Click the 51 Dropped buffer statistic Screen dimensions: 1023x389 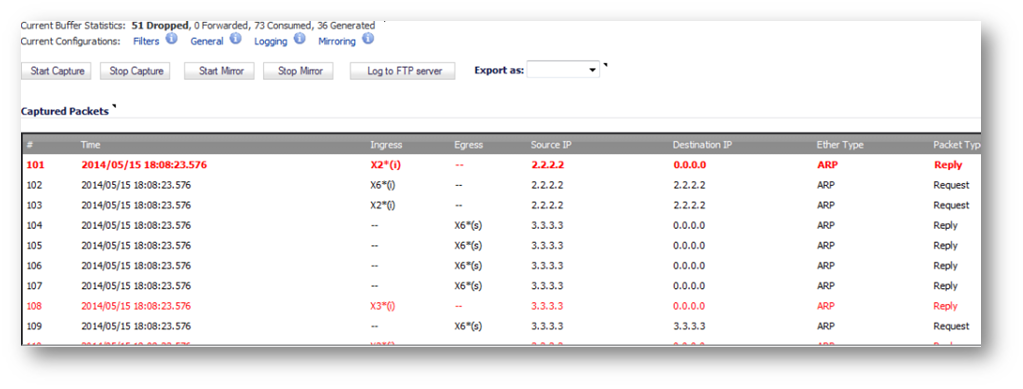point(160,25)
